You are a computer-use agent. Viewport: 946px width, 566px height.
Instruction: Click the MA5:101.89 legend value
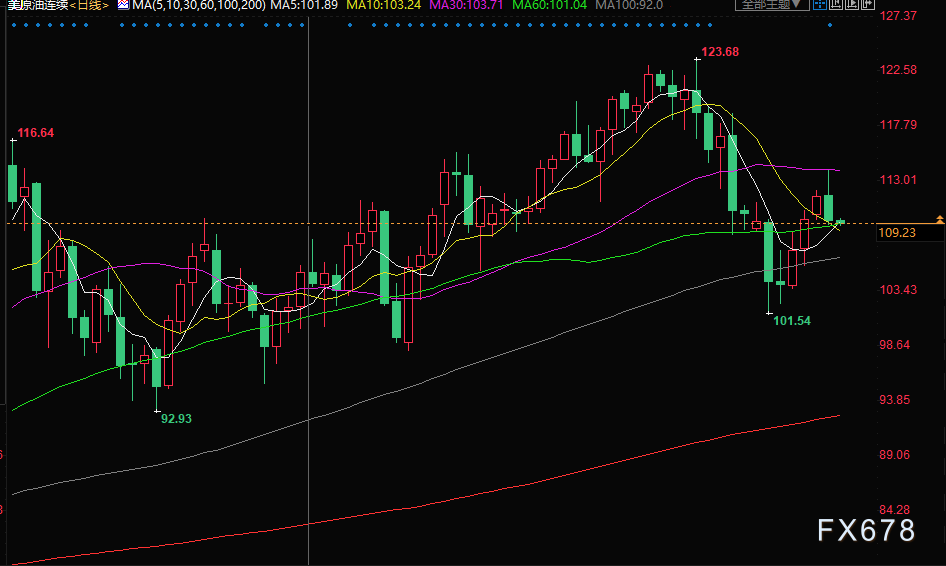(304, 5)
